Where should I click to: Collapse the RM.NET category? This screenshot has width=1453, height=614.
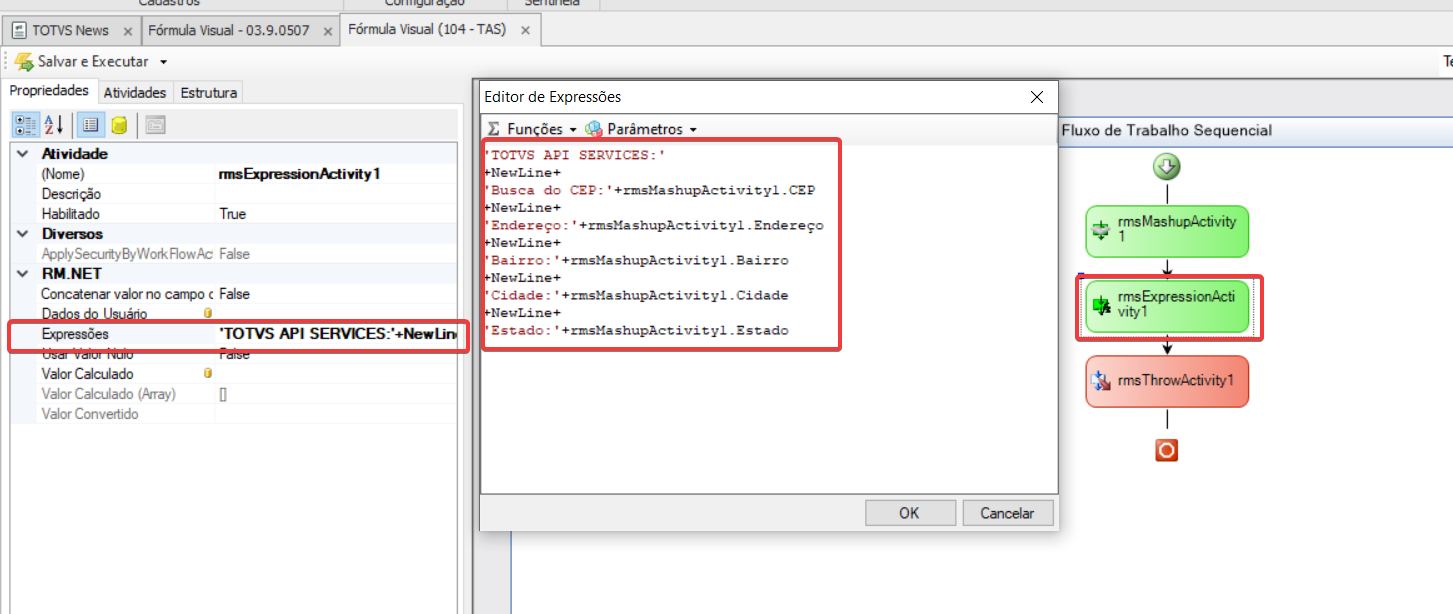22,274
